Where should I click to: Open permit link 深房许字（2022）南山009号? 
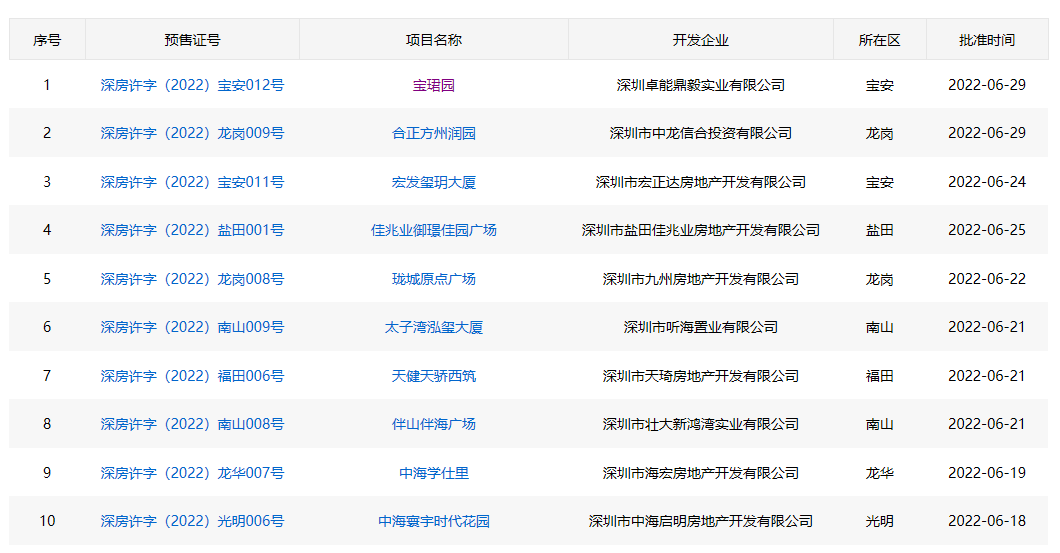click(192, 327)
